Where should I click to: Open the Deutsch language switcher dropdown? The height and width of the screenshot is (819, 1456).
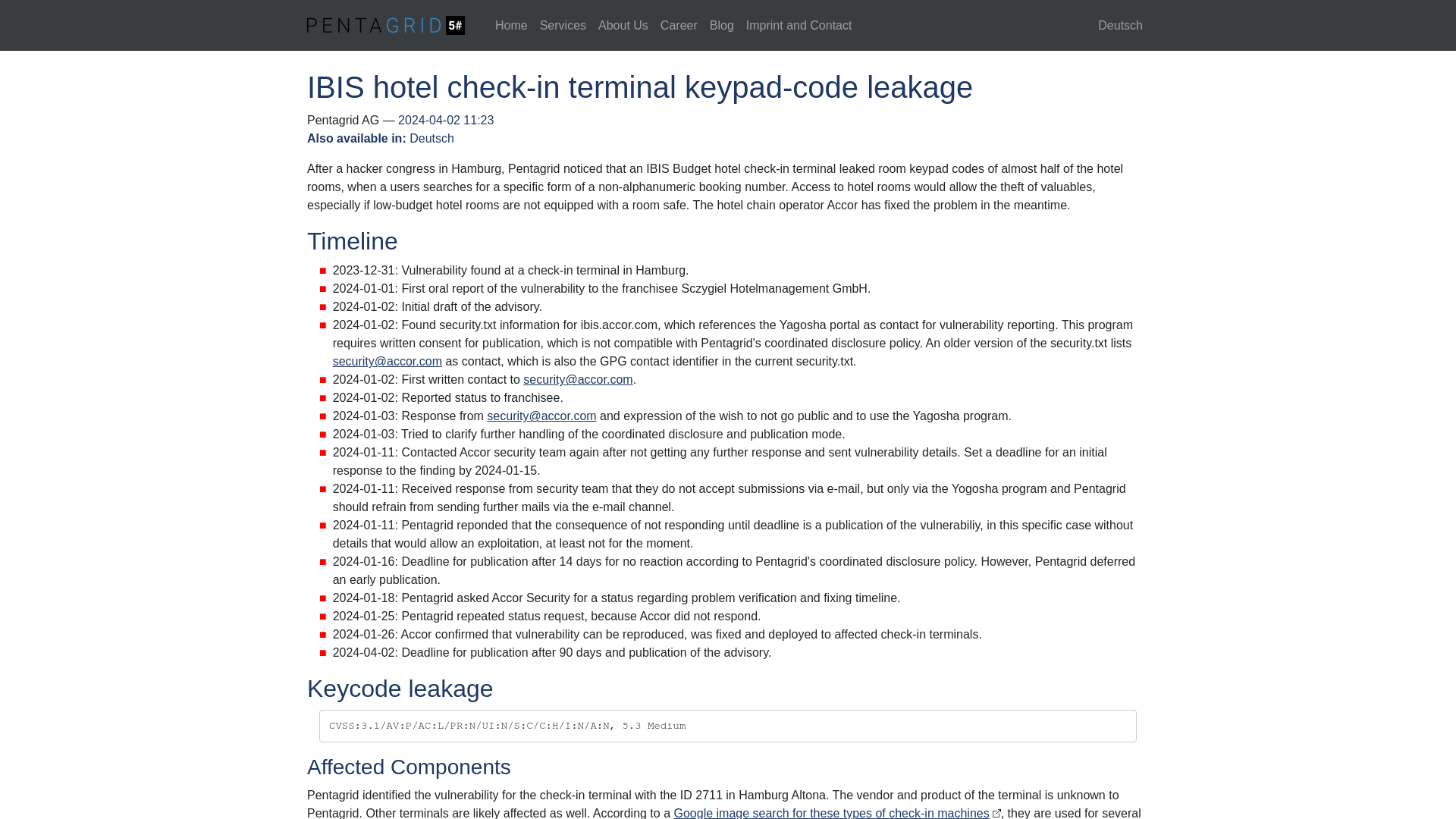(x=1120, y=25)
